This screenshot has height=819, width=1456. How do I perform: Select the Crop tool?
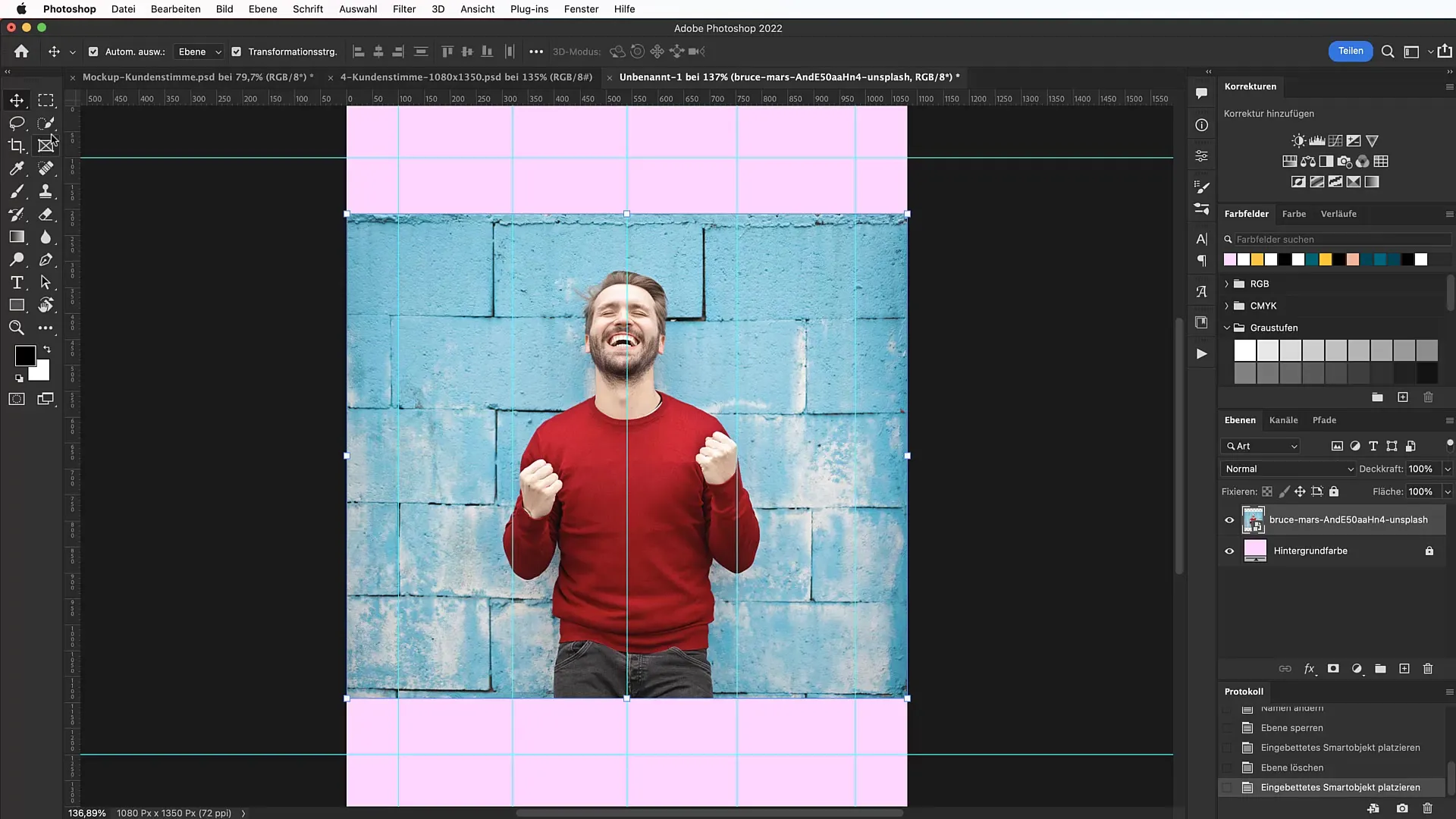[17, 146]
